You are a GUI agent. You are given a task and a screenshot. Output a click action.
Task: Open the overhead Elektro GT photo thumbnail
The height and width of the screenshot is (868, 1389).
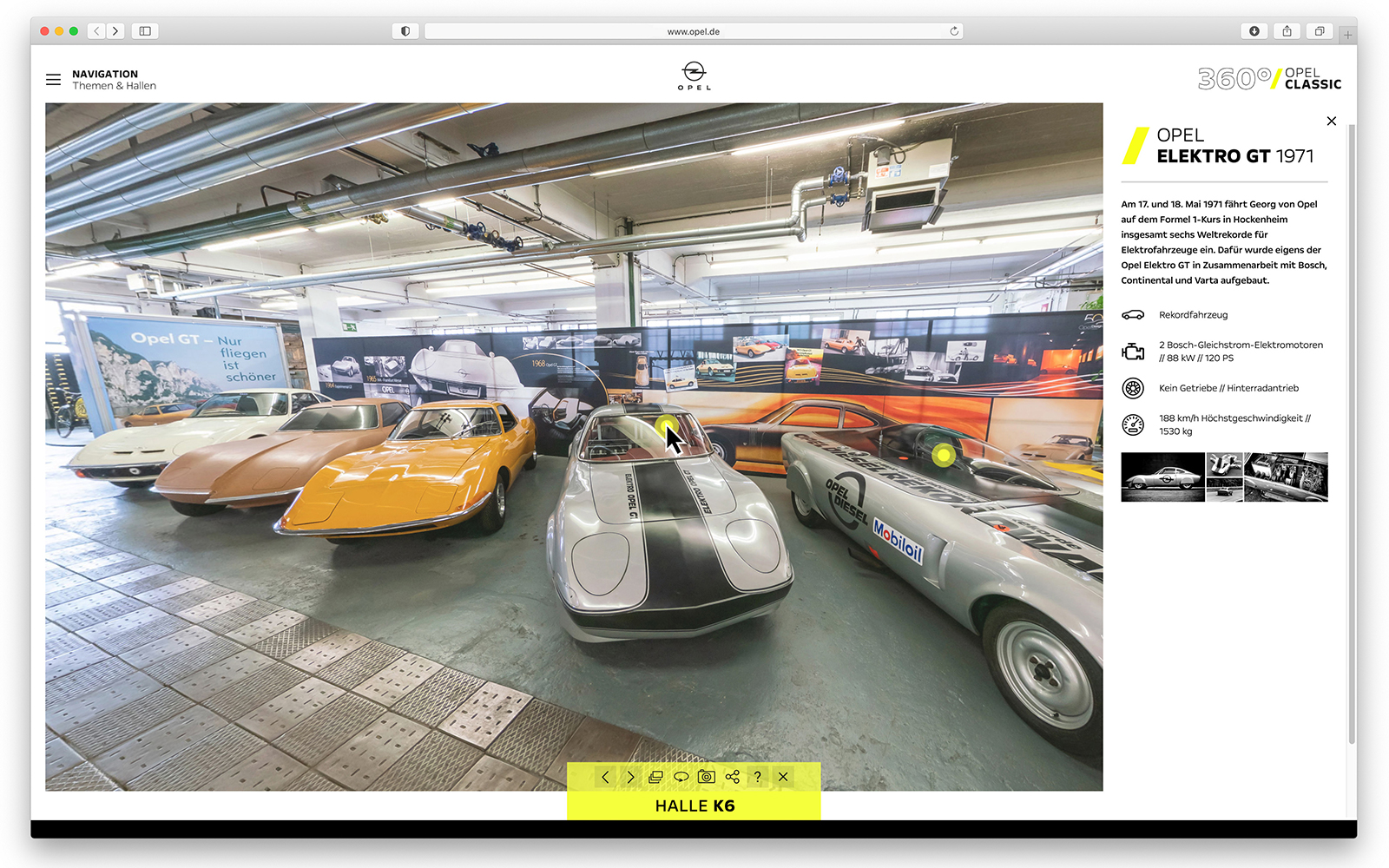coord(1225,465)
